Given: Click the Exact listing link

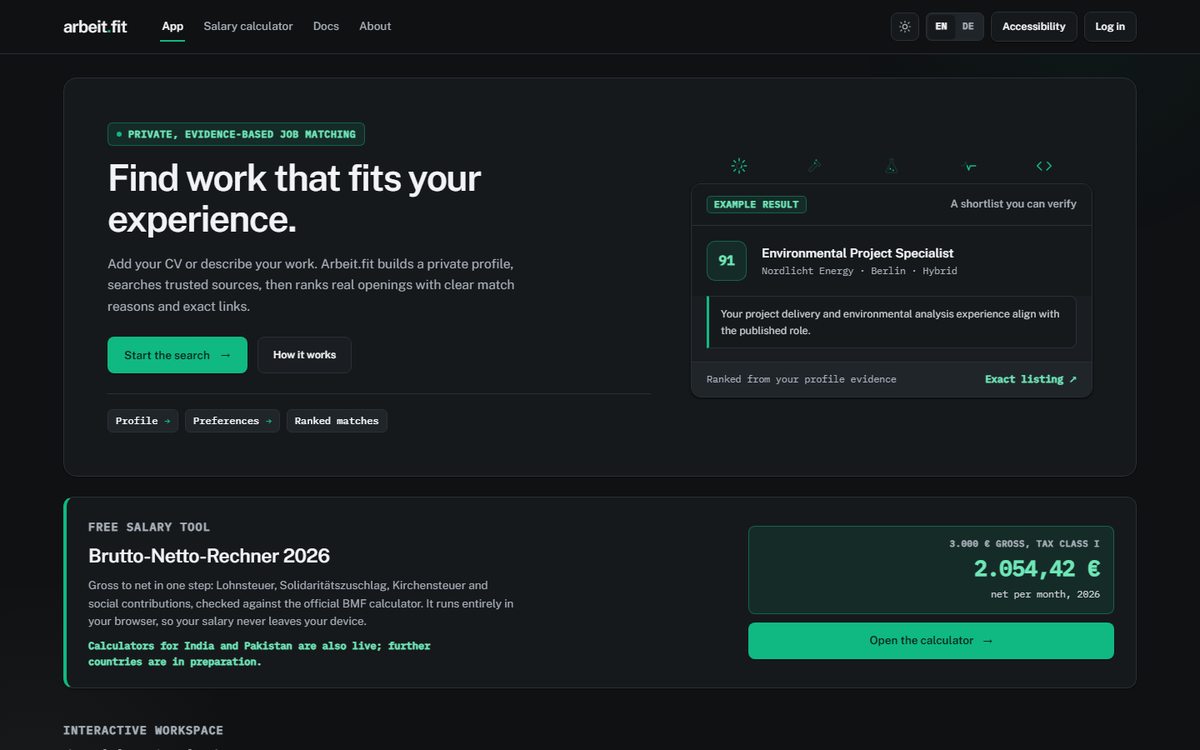Looking at the screenshot, I should tap(1031, 379).
